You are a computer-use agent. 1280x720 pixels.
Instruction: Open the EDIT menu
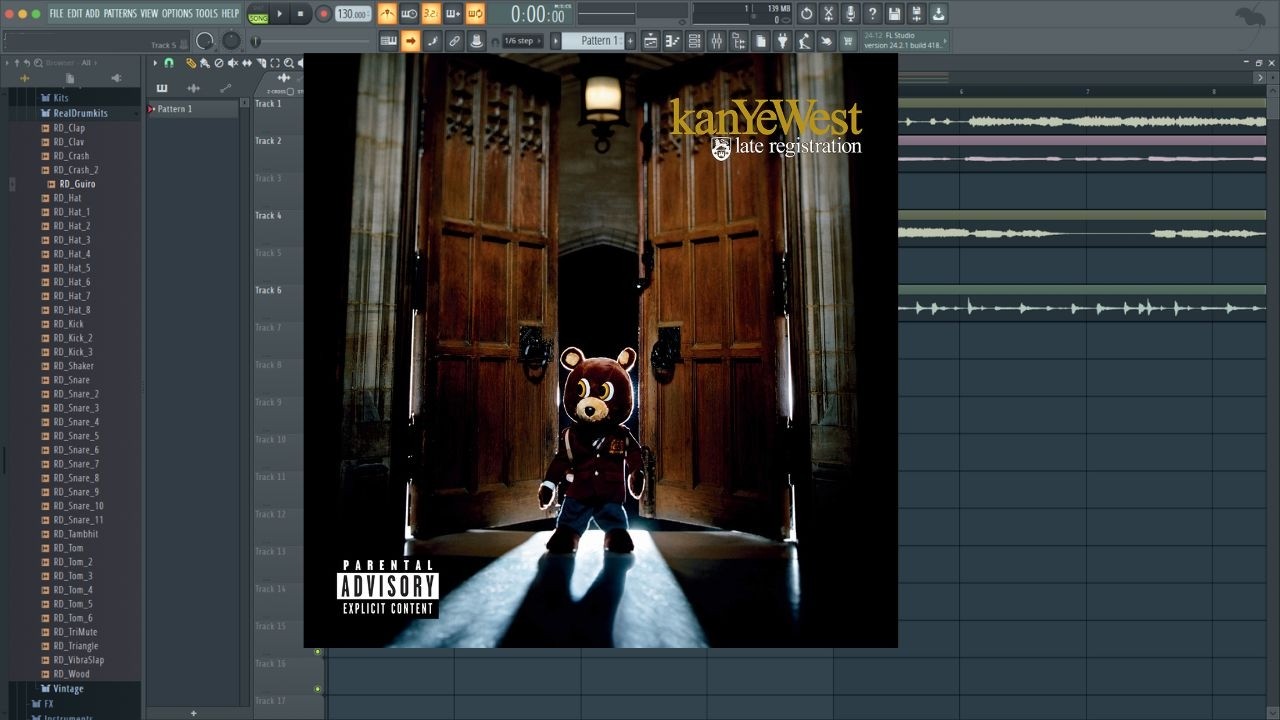click(75, 13)
